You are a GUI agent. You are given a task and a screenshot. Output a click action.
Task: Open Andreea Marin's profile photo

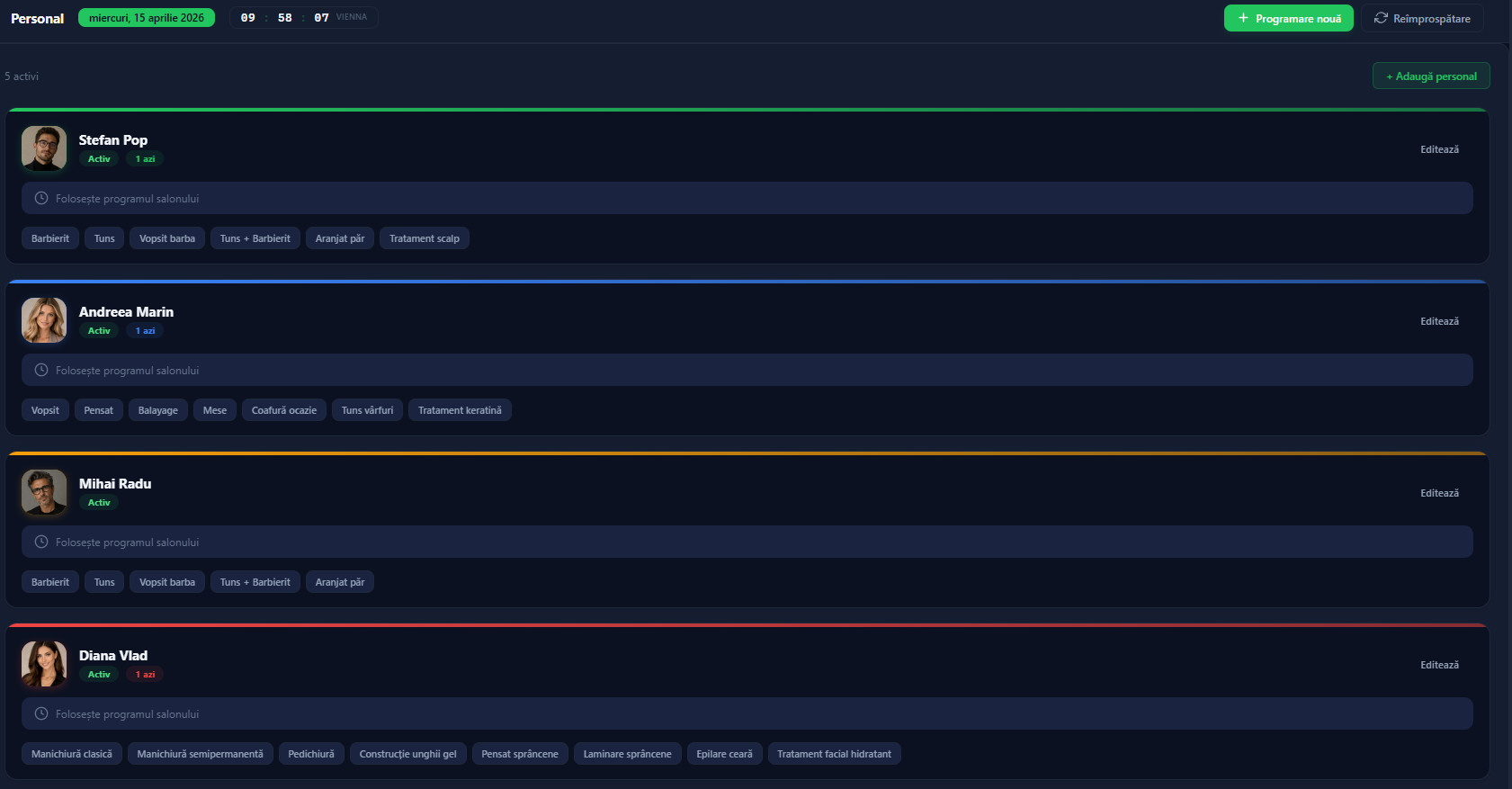tap(44, 320)
